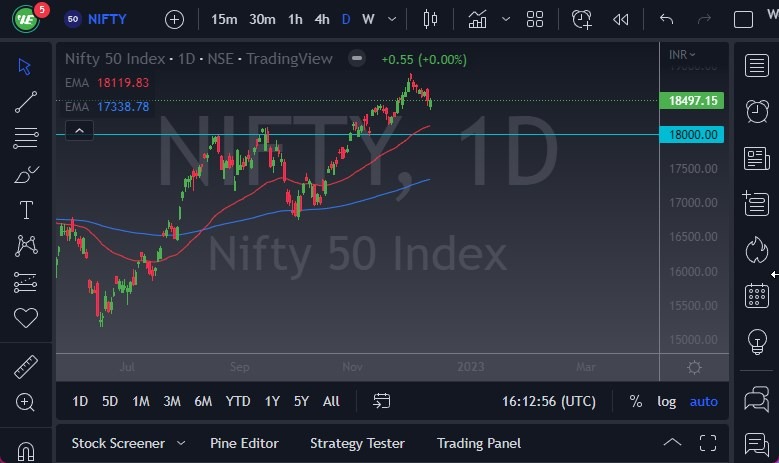The image size is (779, 463).
Task: Open the Strategy Tester tab
Action: tap(357, 443)
